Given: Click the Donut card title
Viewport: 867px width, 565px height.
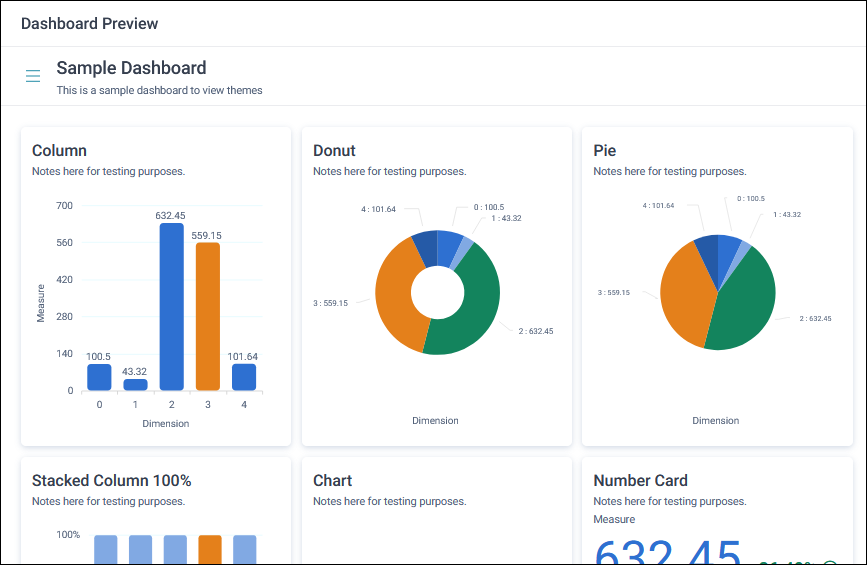Looking at the screenshot, I should 335,150.
